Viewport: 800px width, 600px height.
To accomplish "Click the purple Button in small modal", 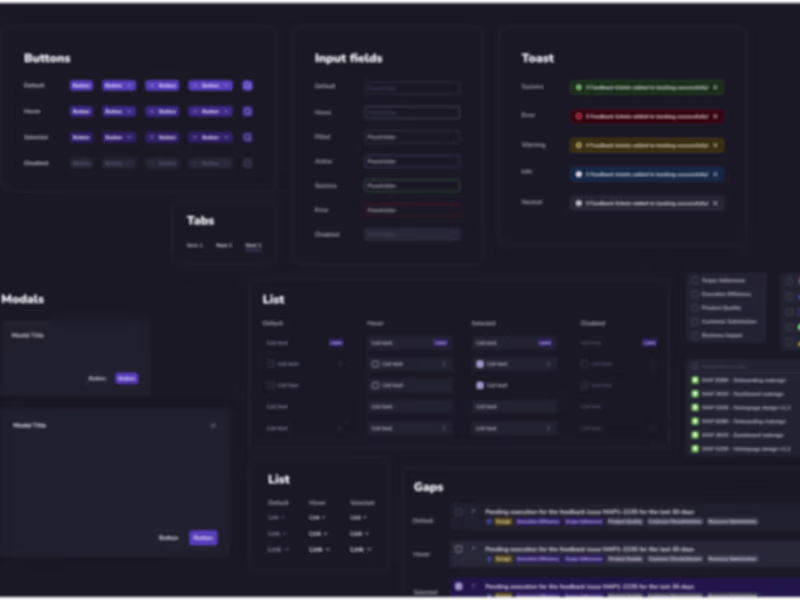I will coord(127,379).
